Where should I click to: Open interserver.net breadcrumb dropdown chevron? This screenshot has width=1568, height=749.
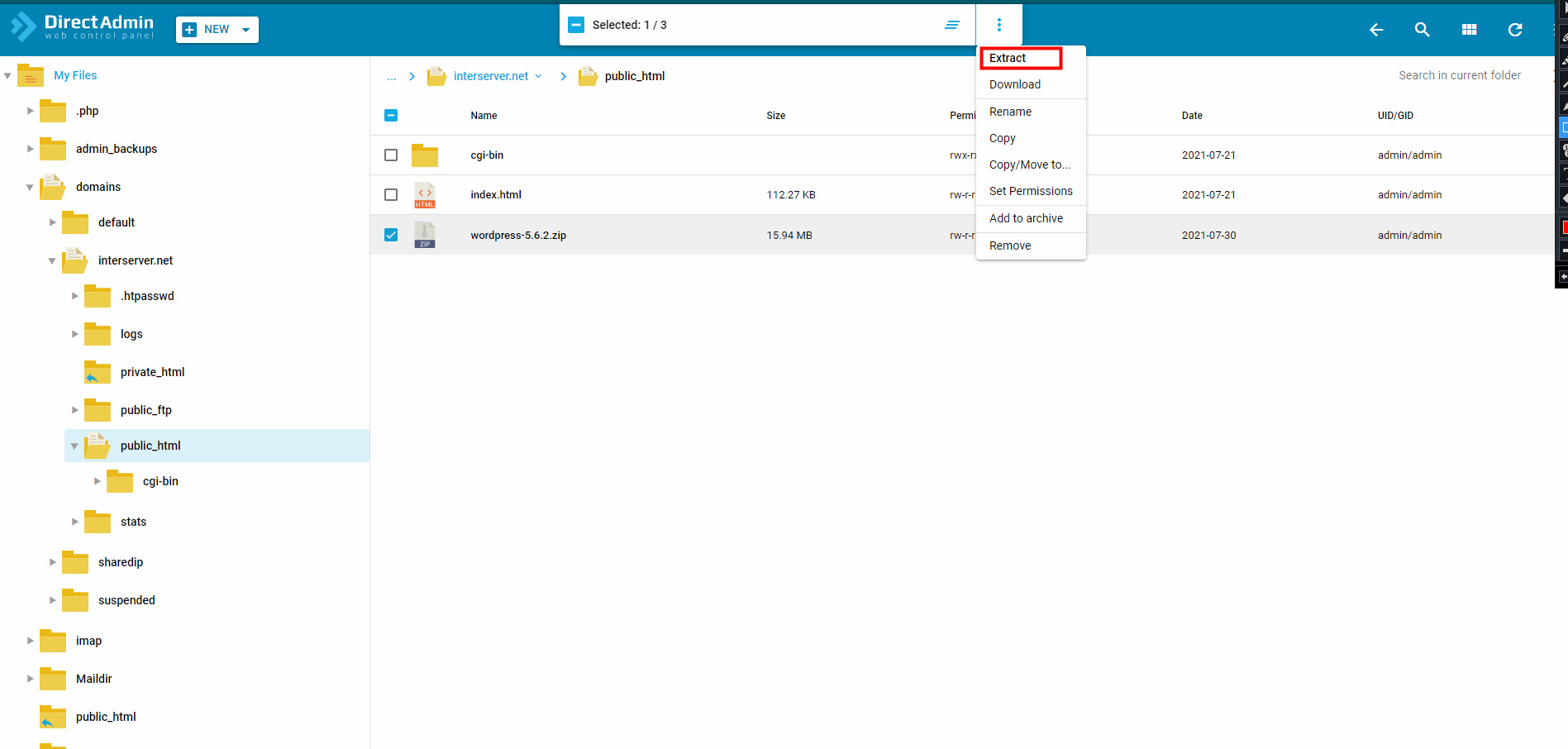[539, 76]
